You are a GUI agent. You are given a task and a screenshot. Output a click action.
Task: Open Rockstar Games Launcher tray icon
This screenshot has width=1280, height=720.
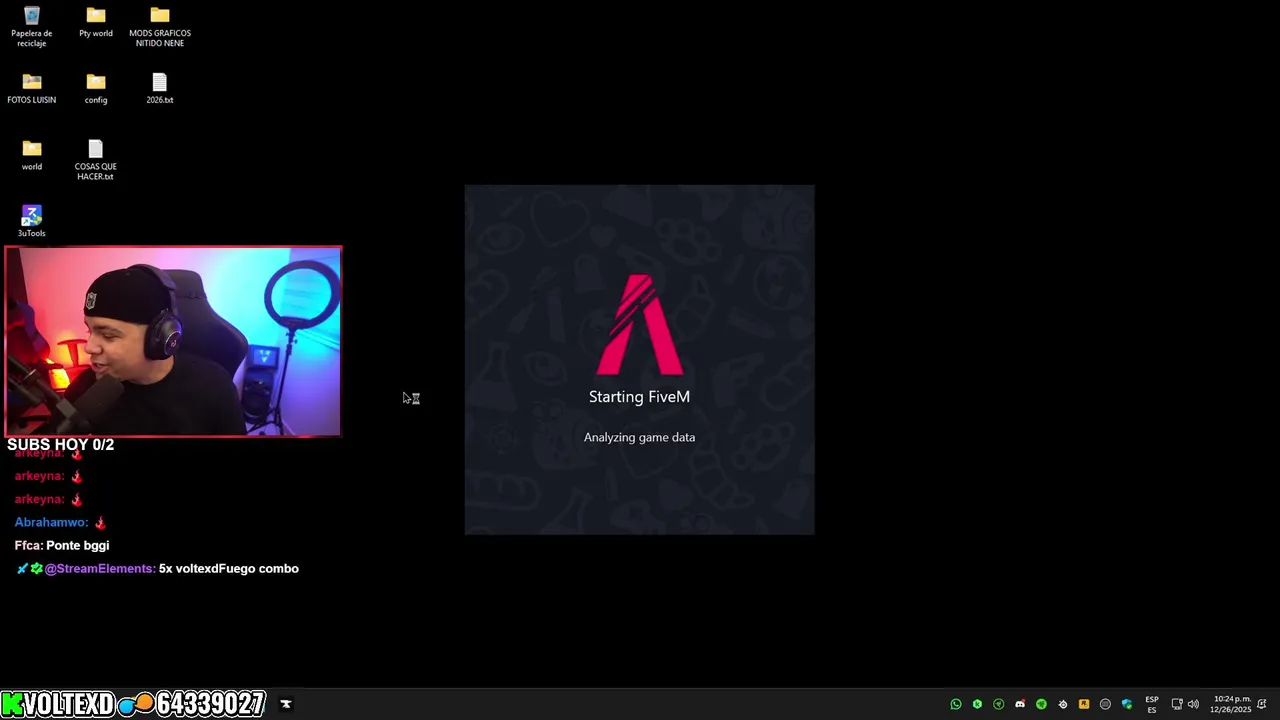pyautogui.click(x=1084, y=704)
